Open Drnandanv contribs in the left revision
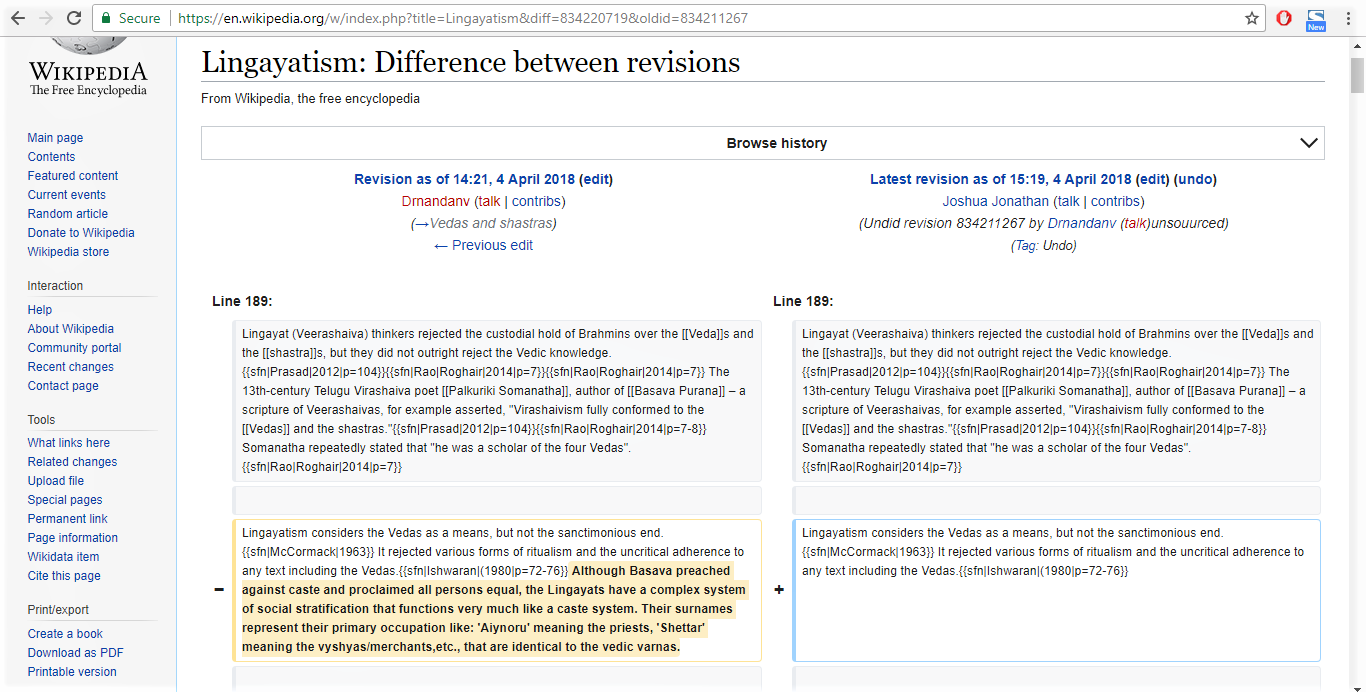The image size is (1366, 692). point(538,201)
